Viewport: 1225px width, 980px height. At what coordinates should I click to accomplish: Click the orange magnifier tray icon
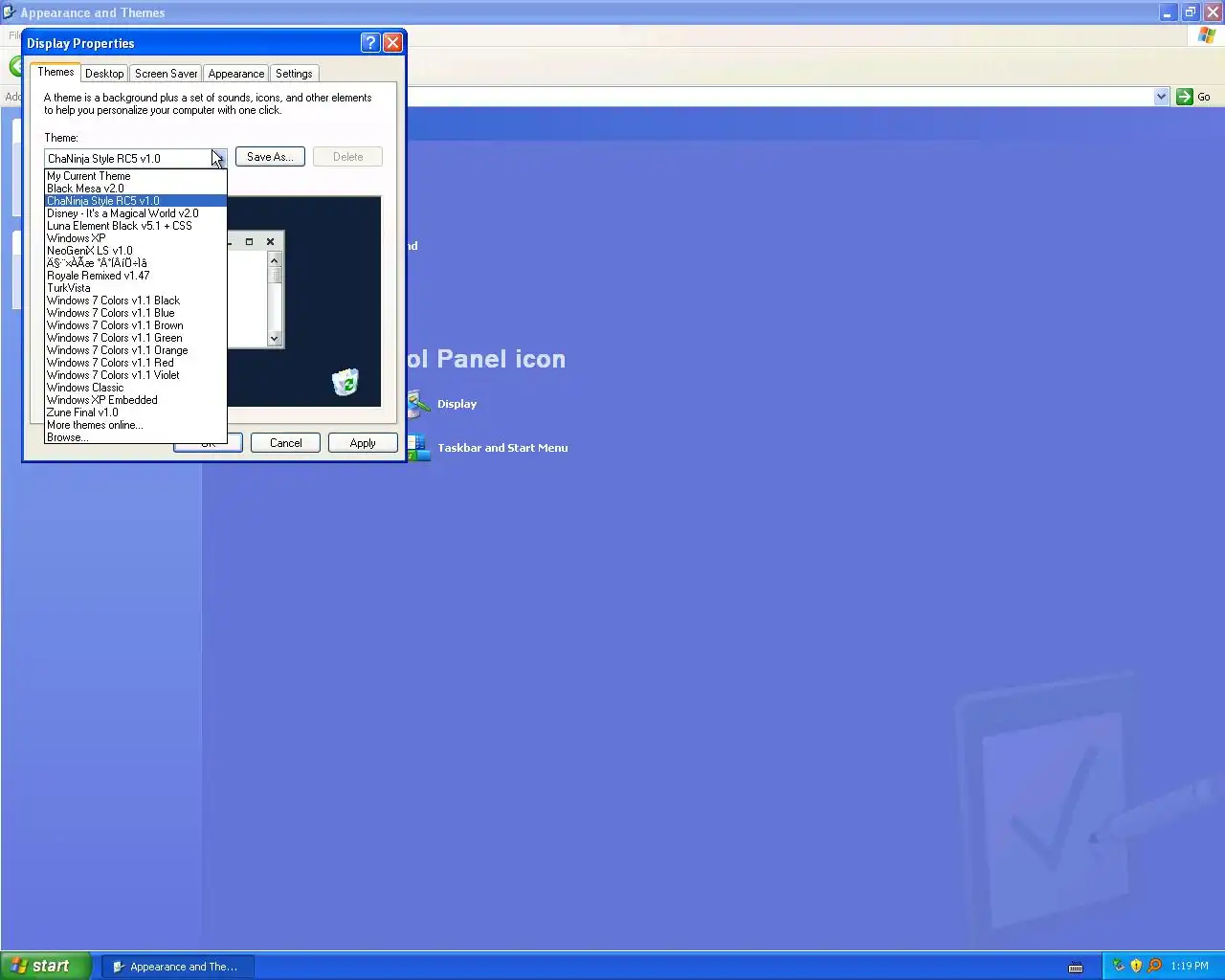click(1154, 966)
